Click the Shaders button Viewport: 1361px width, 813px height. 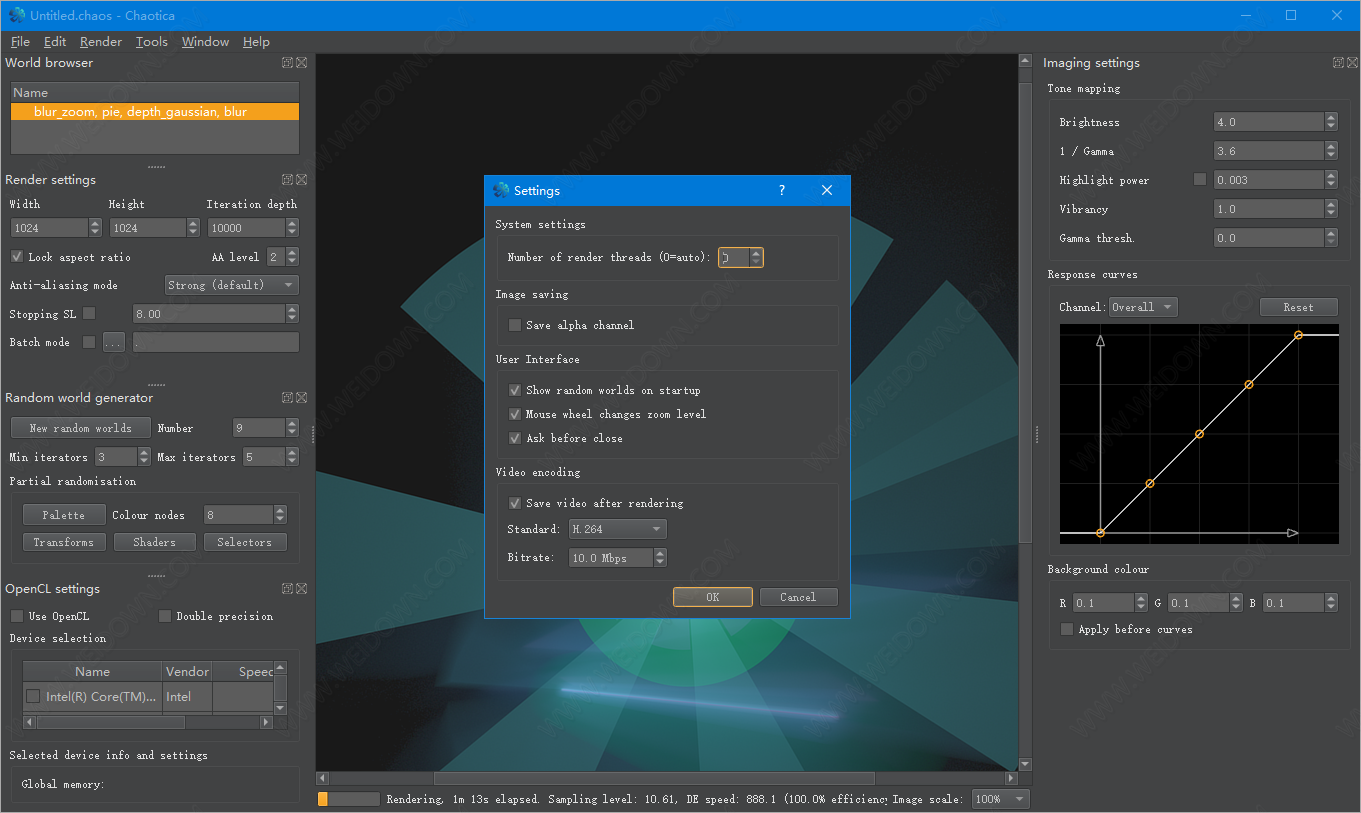(x=154, y=542)
